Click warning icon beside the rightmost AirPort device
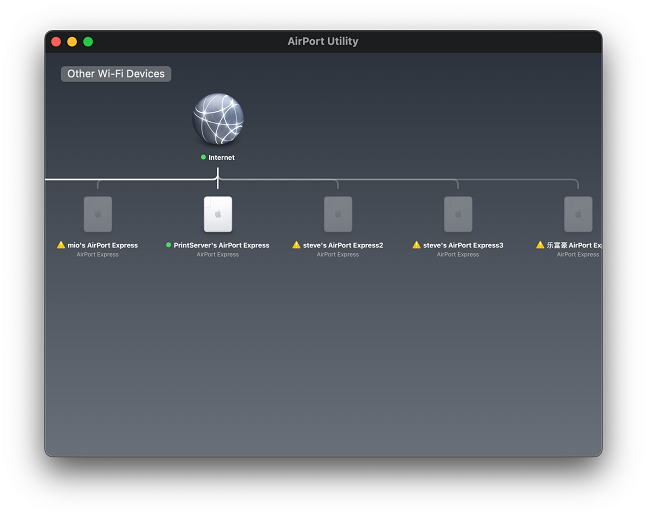The image size is (647, 516). tap(540, 245)
